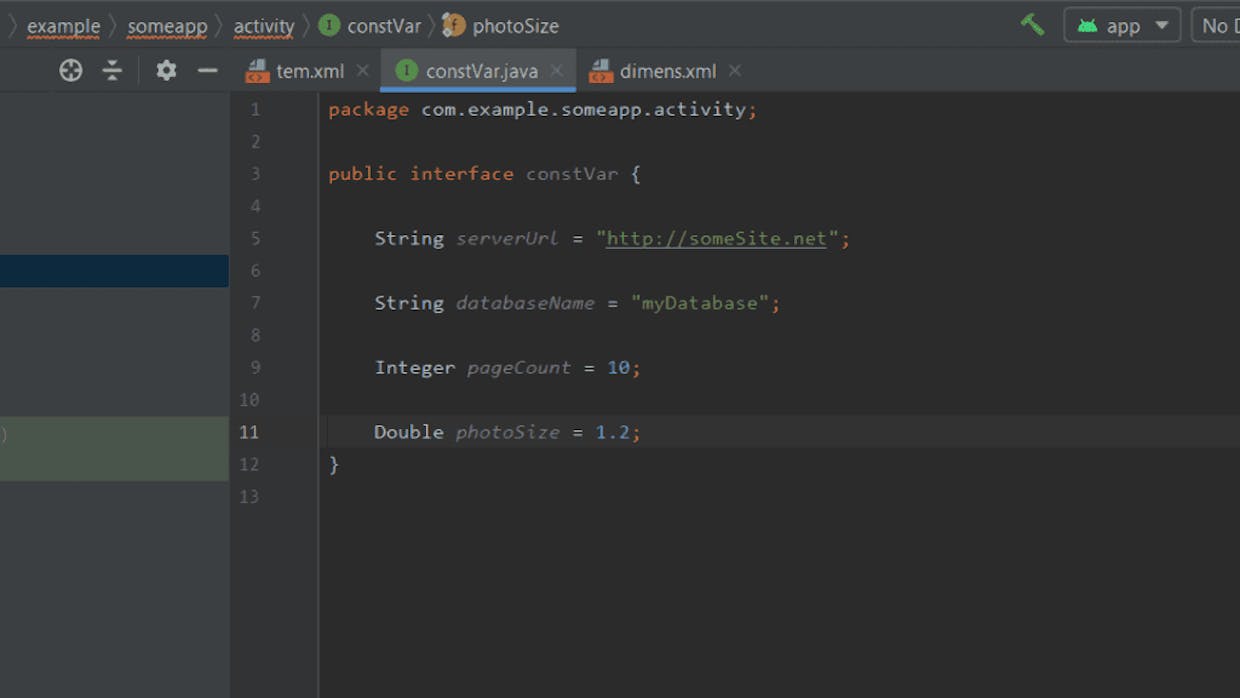Click the tem.xml tab file icon
This screenshot has height=698, width=1240.
[258, 71]
